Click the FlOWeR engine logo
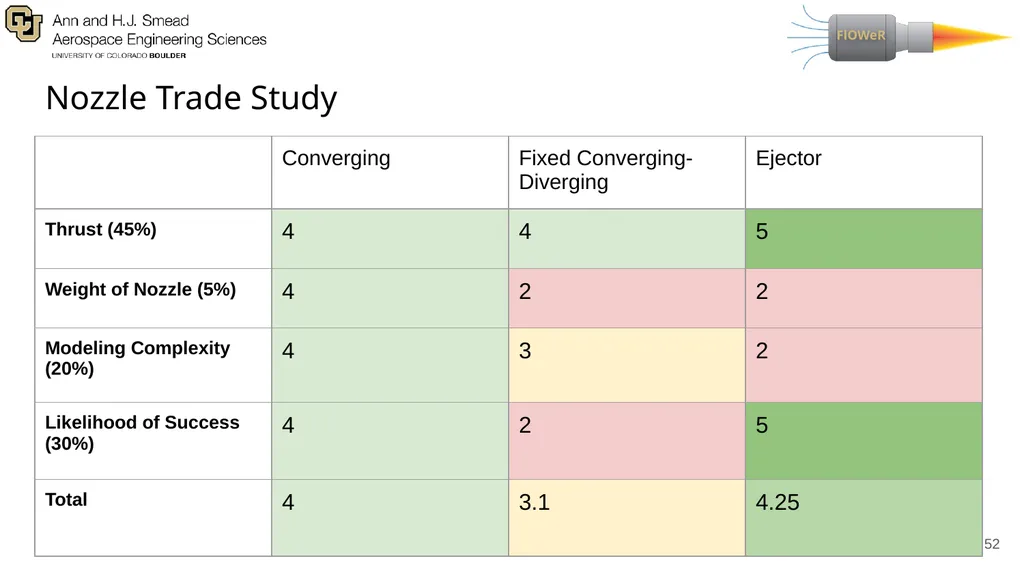Image resolution: width=1024 pixels, height=576 pixels. pyautogui.click(x=899, y=37)
